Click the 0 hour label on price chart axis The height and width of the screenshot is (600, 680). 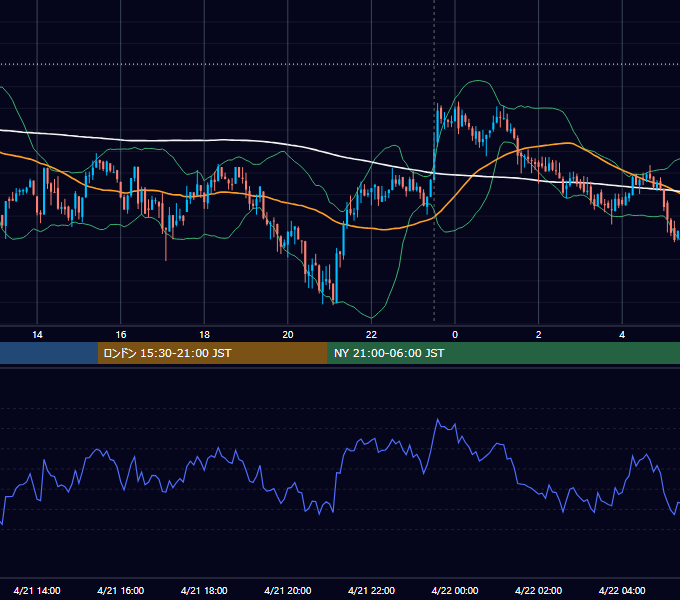click(x=455, y=335)
